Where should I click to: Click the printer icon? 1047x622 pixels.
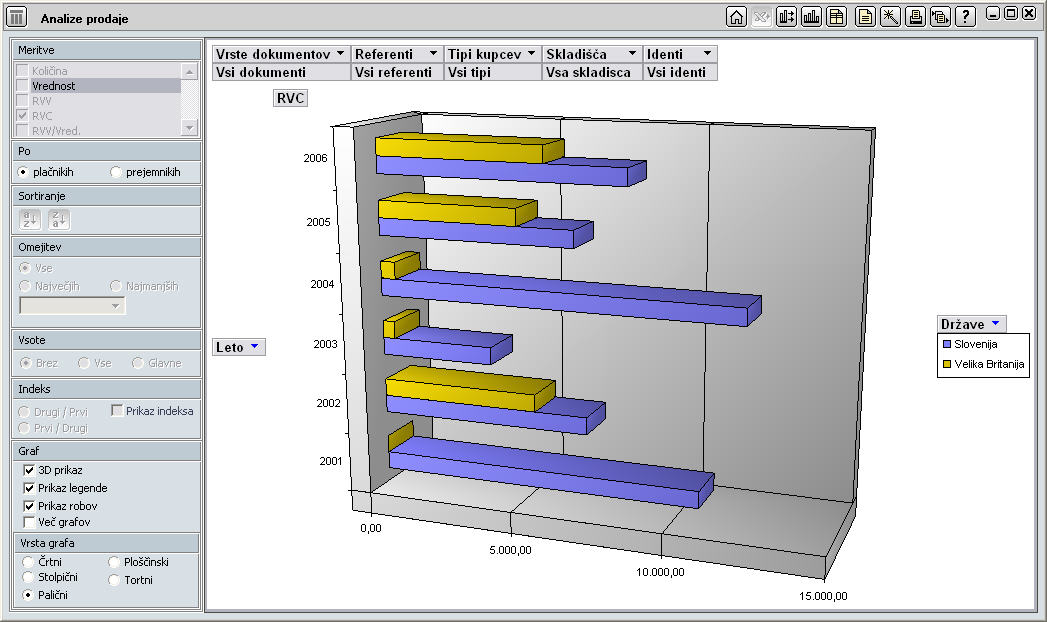(915, 17)
